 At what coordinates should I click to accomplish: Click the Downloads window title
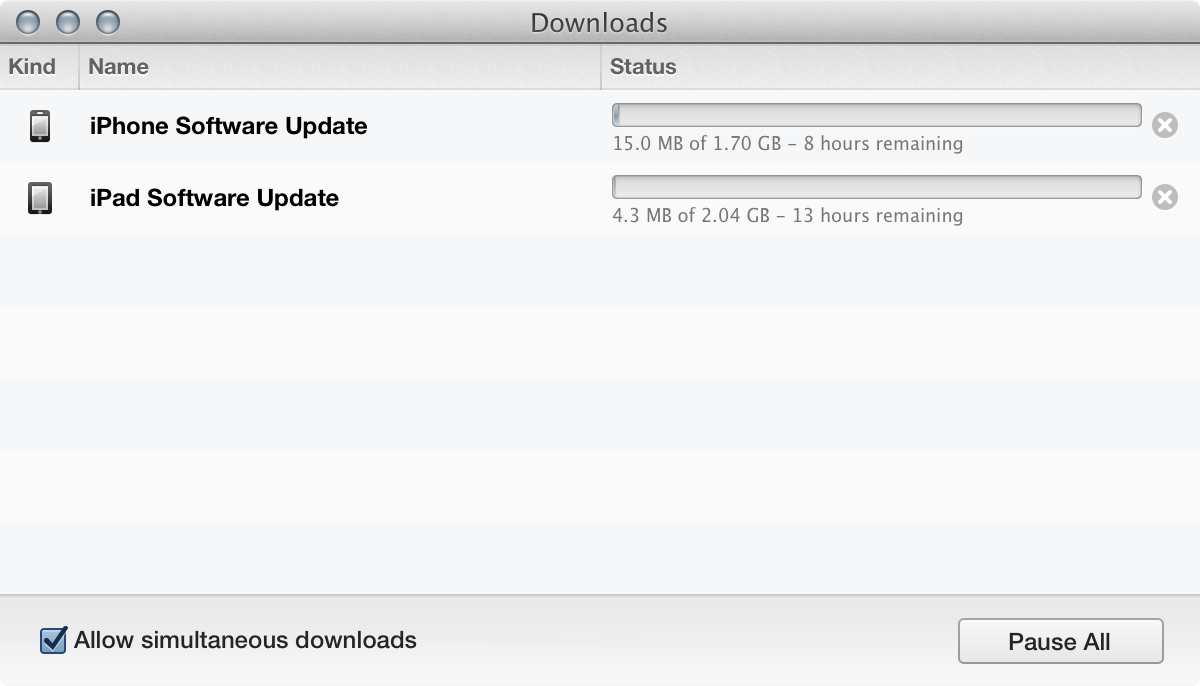coord(599,22)
